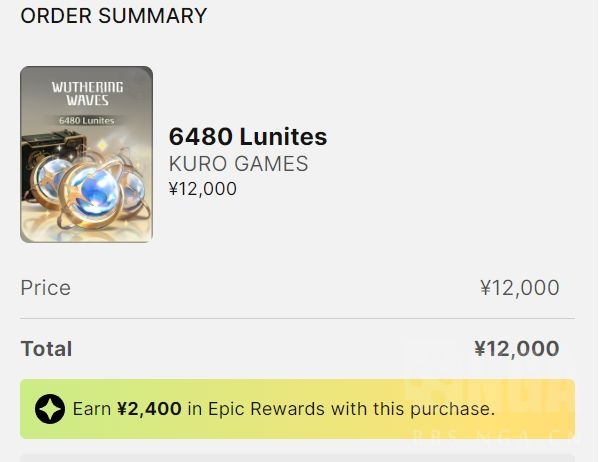
Task: Open the 6480 Lunites product thumbnail
Action: coord(86,154)
